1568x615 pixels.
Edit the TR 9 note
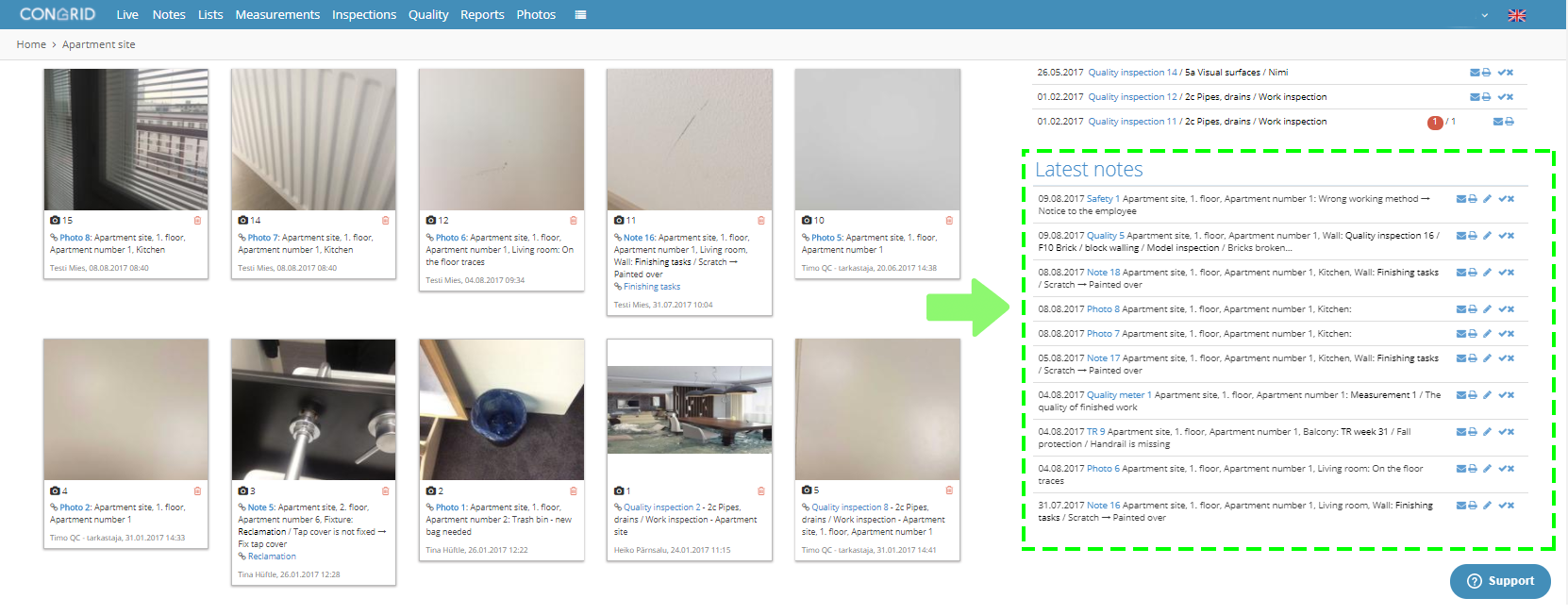1488,432
